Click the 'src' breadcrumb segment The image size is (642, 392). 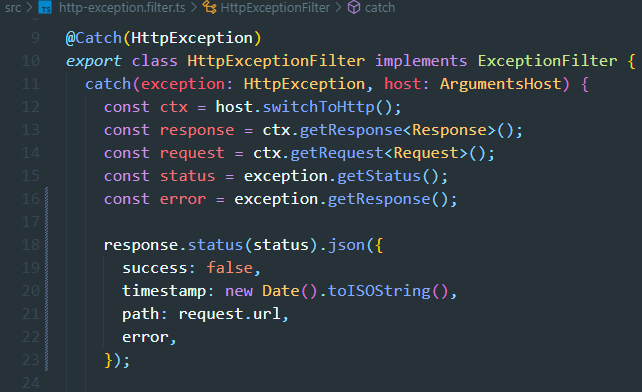(13, 8)
